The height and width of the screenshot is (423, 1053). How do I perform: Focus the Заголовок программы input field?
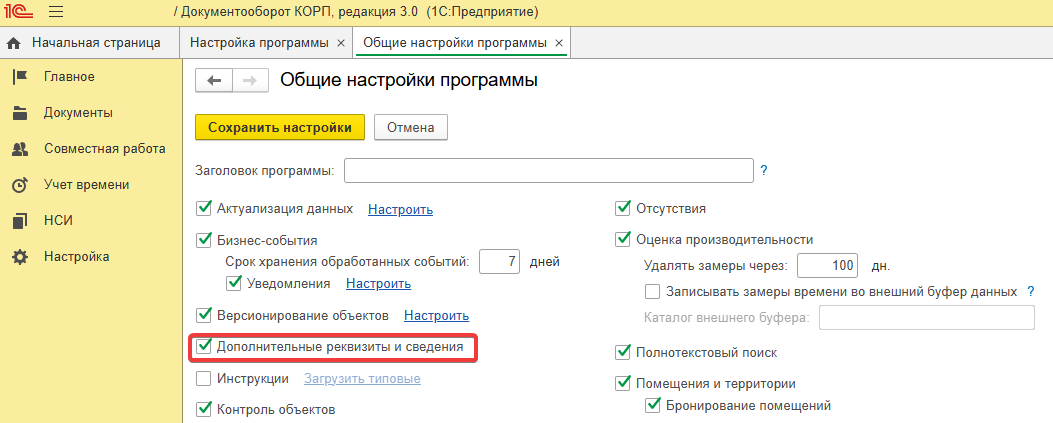click(549, 171)
